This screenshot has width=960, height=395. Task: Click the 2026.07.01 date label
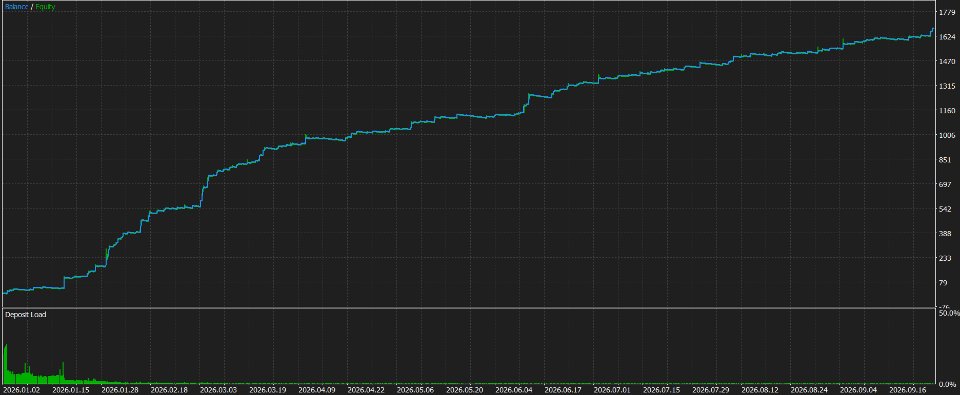[x=613, y=390]
